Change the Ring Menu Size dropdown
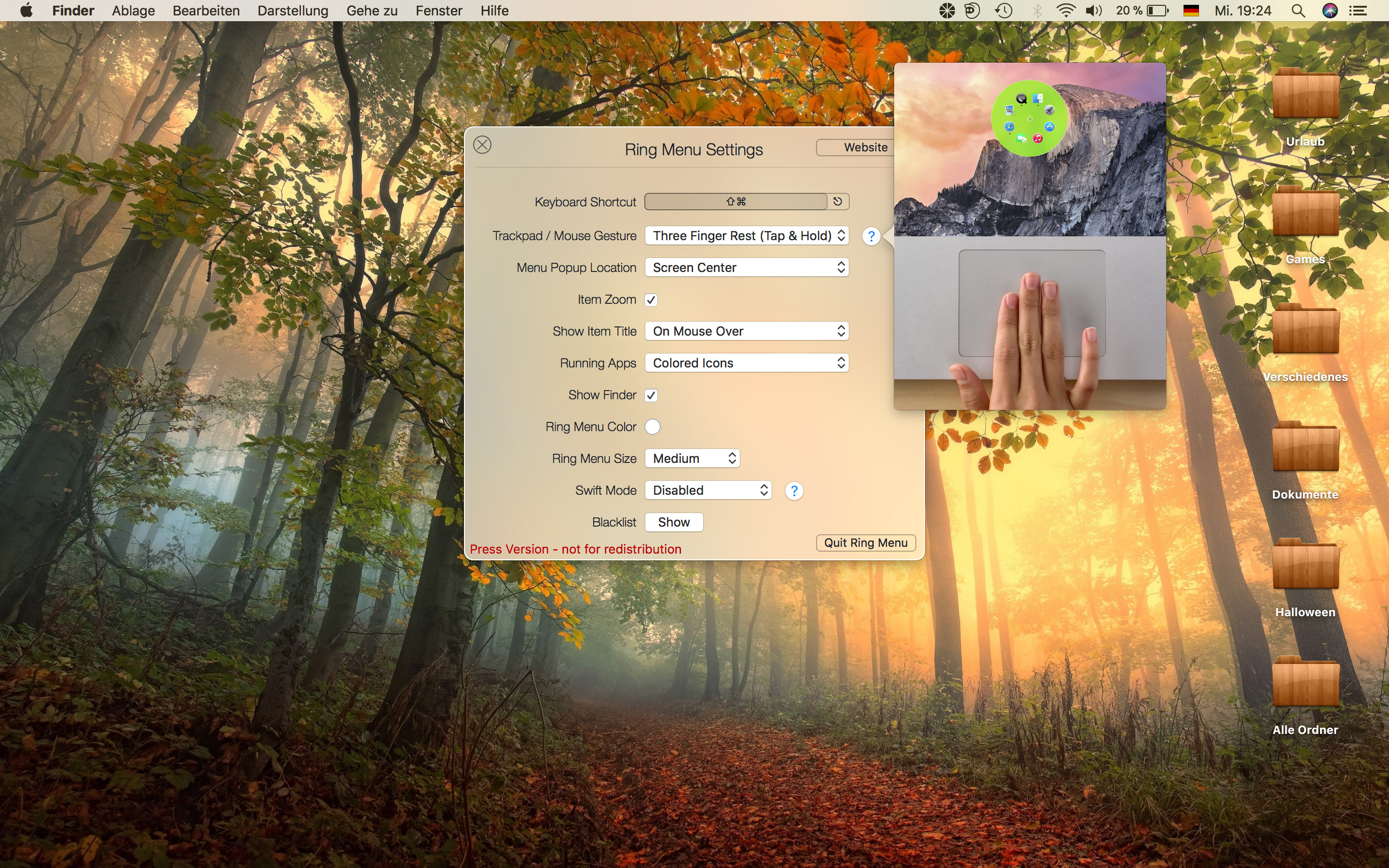The width and height of the screenshot is (1389, 868). coord(692,458)
